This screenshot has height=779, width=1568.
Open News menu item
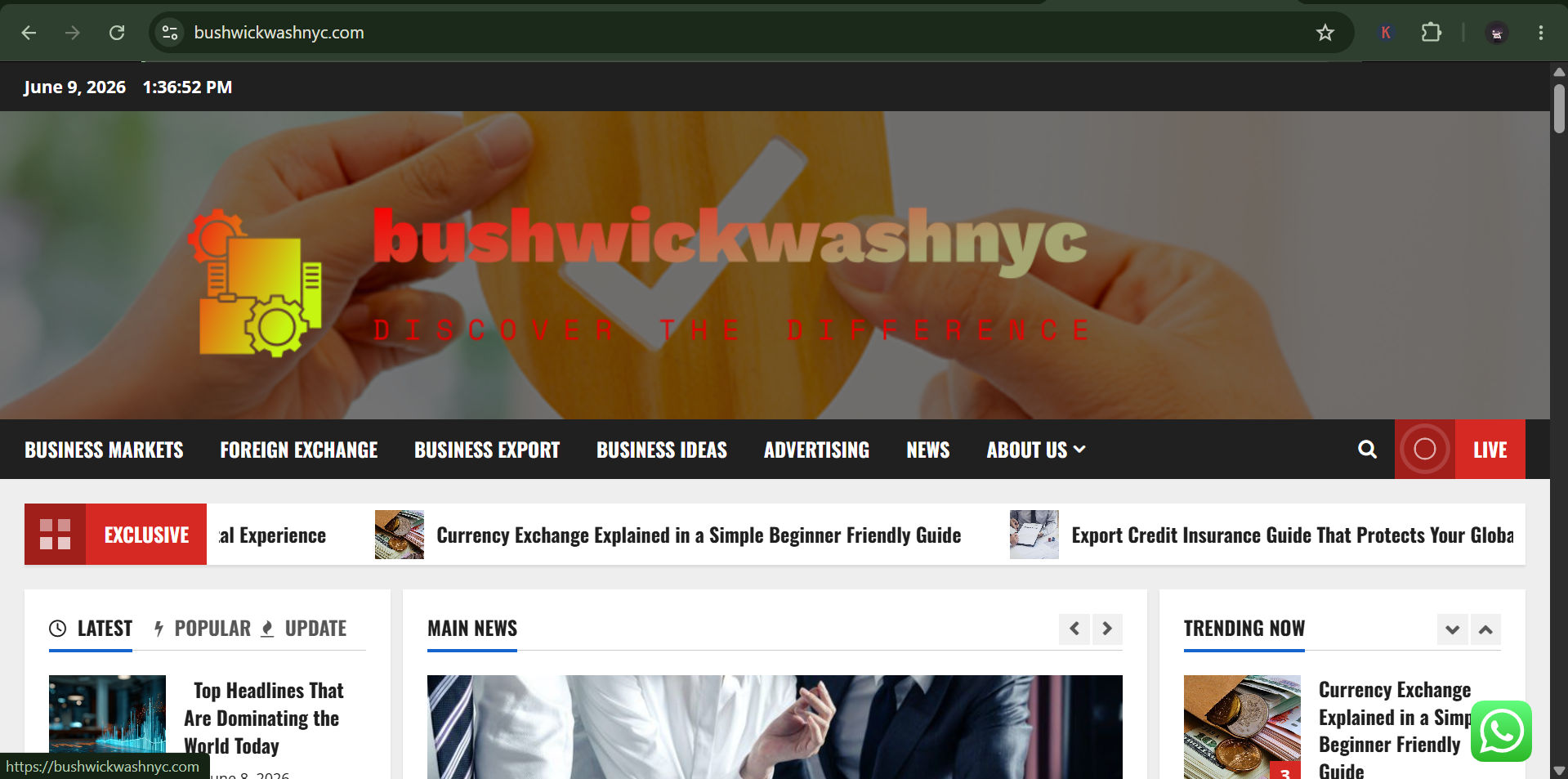928,450
